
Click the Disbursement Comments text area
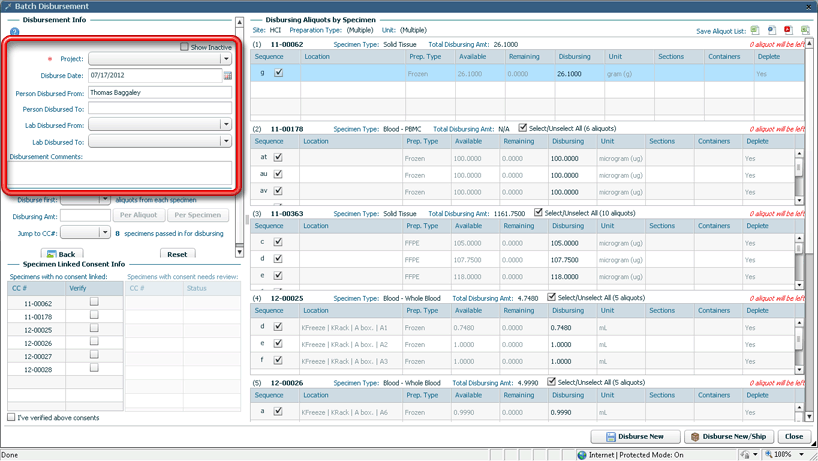(119, 173)
